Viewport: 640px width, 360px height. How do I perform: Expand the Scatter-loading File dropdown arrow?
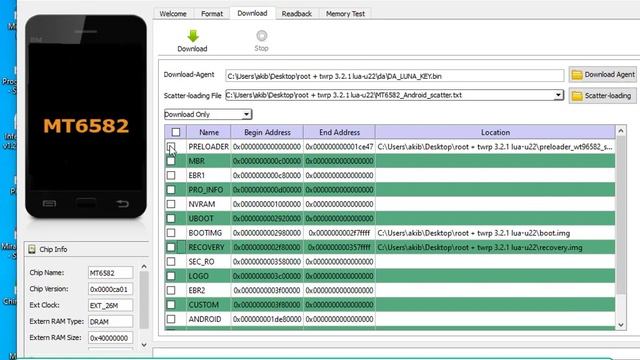pos(558,95)
